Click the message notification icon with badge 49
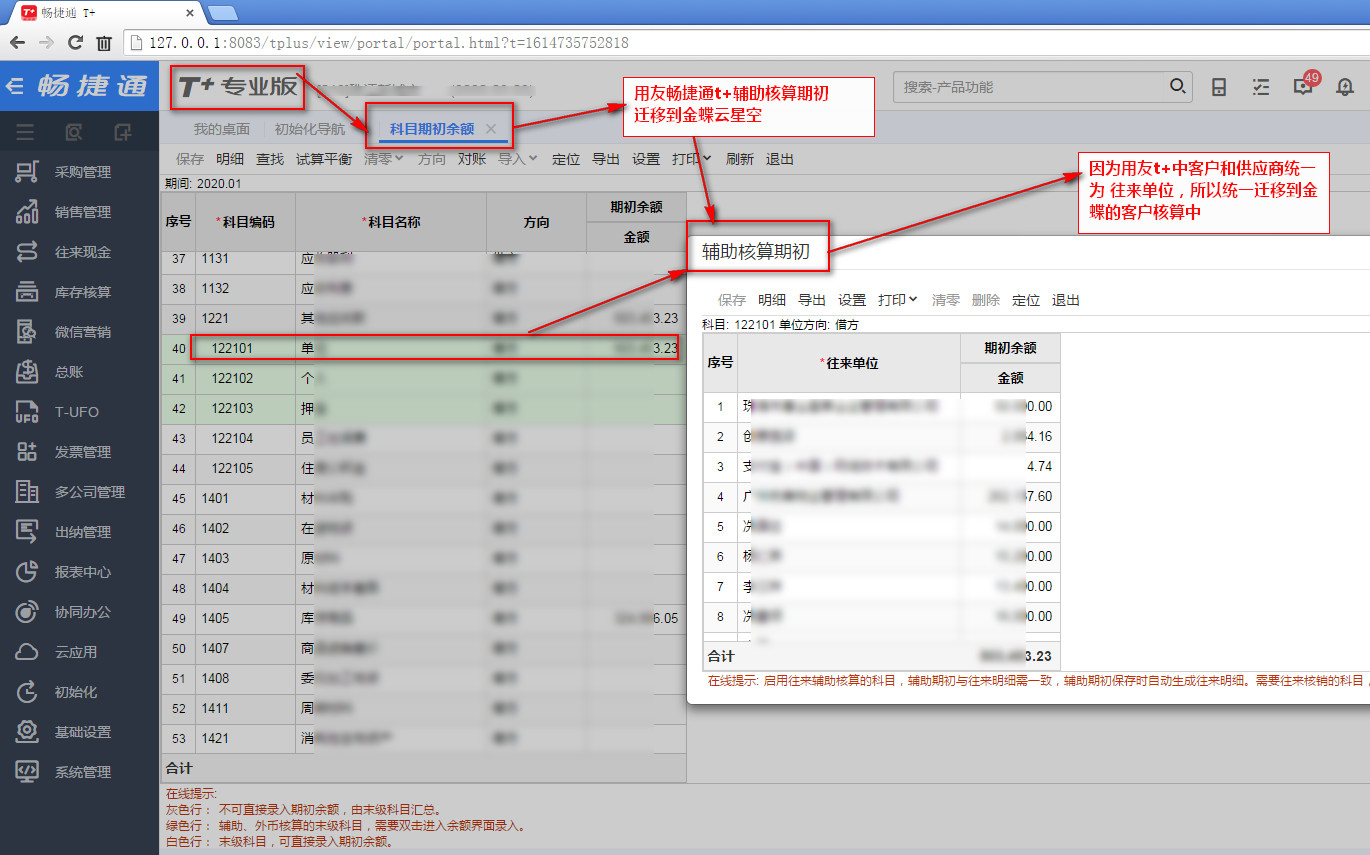Viewport: 1370px width, 855px height. [x=1303, y=87]
